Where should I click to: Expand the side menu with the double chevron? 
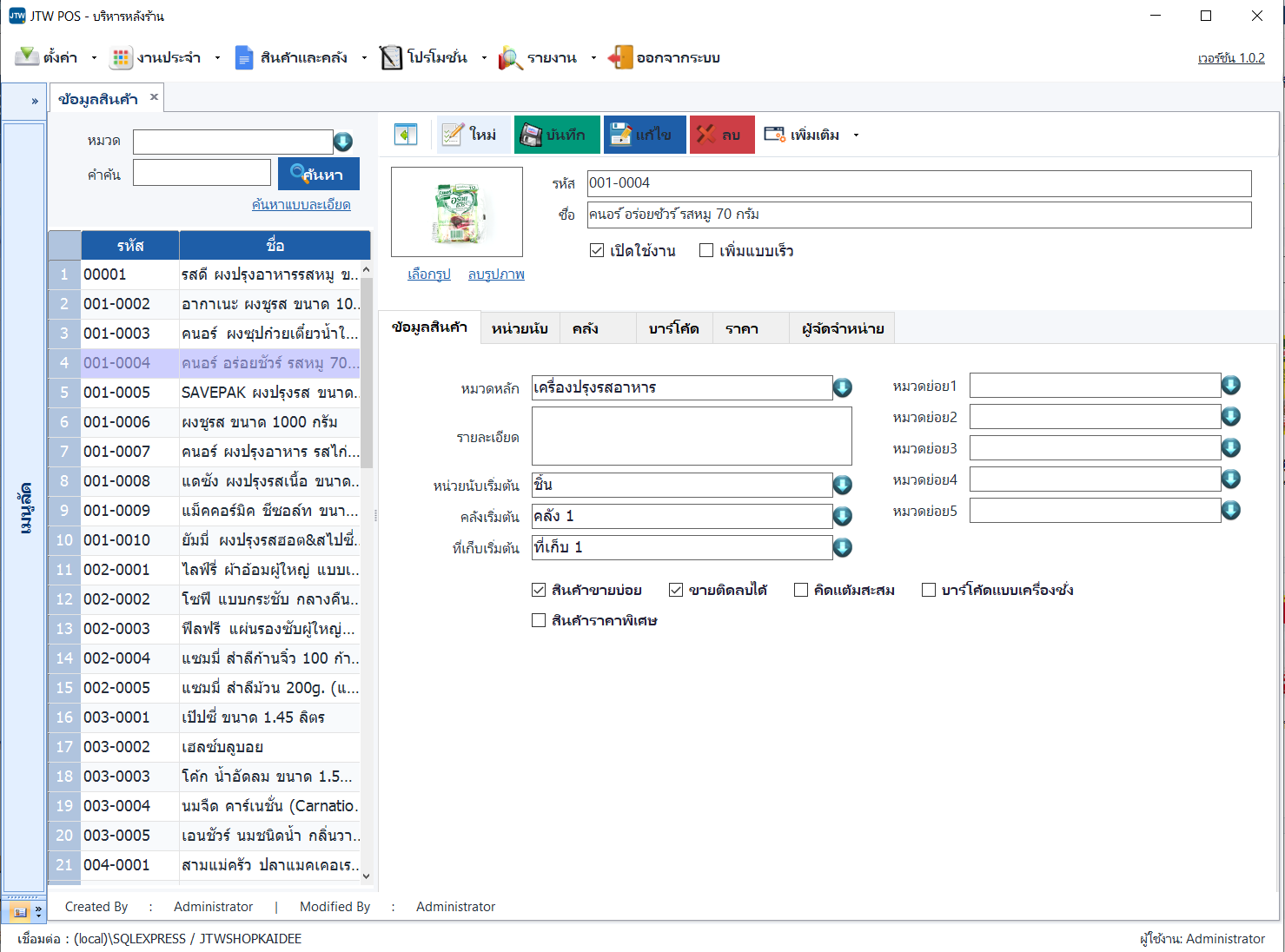click(35, 101)
